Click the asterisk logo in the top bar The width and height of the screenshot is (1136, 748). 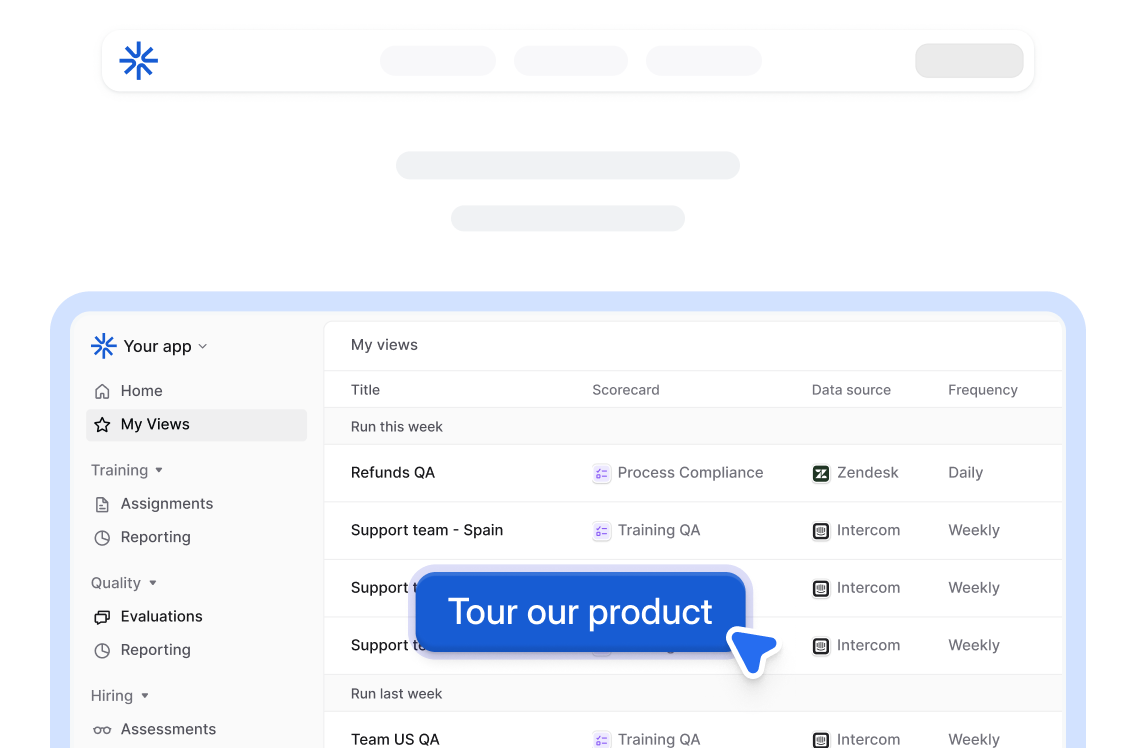tap(138, 60)
